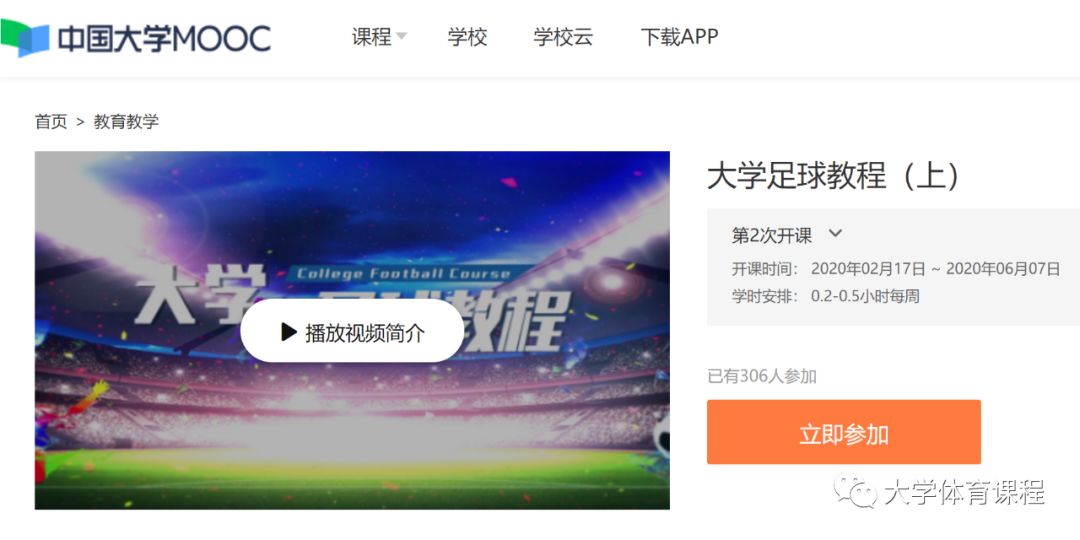
Task: Go to the 学校 navigation item
Action: coord(468,37)
